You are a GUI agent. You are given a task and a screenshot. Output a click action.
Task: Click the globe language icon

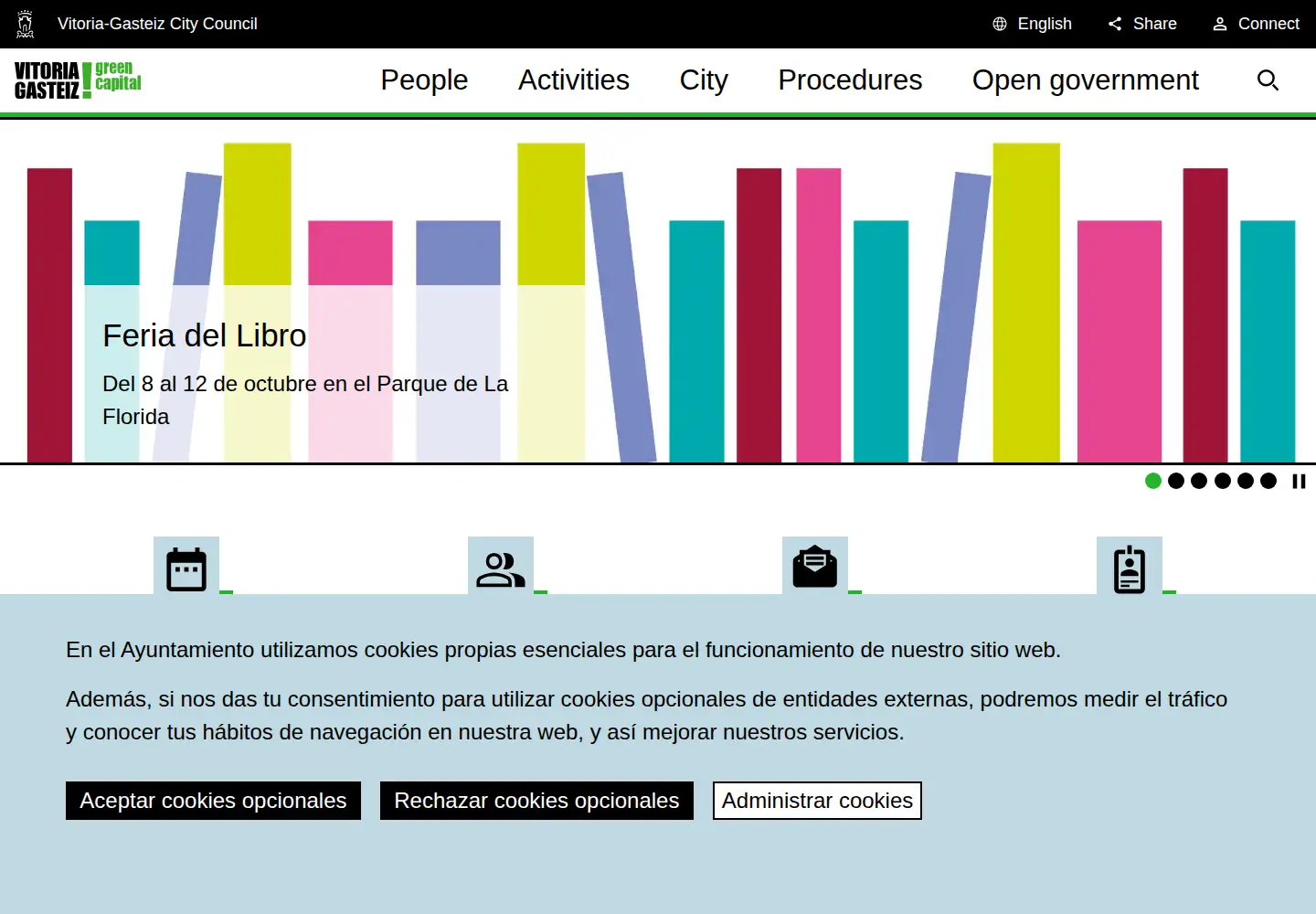(1000, 24)
